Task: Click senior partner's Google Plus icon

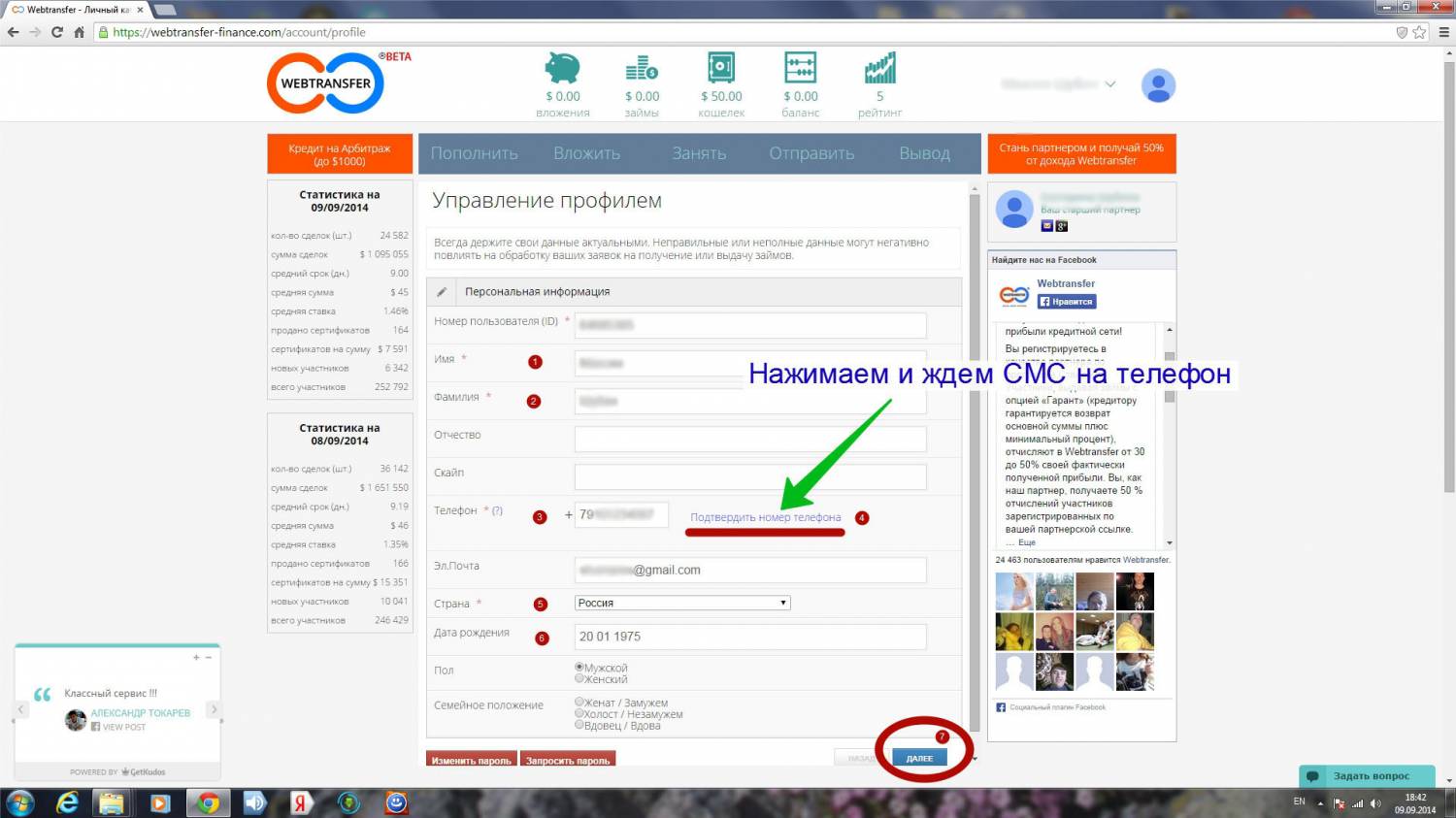Action: pyautogui.click(x=1062, y=226)
